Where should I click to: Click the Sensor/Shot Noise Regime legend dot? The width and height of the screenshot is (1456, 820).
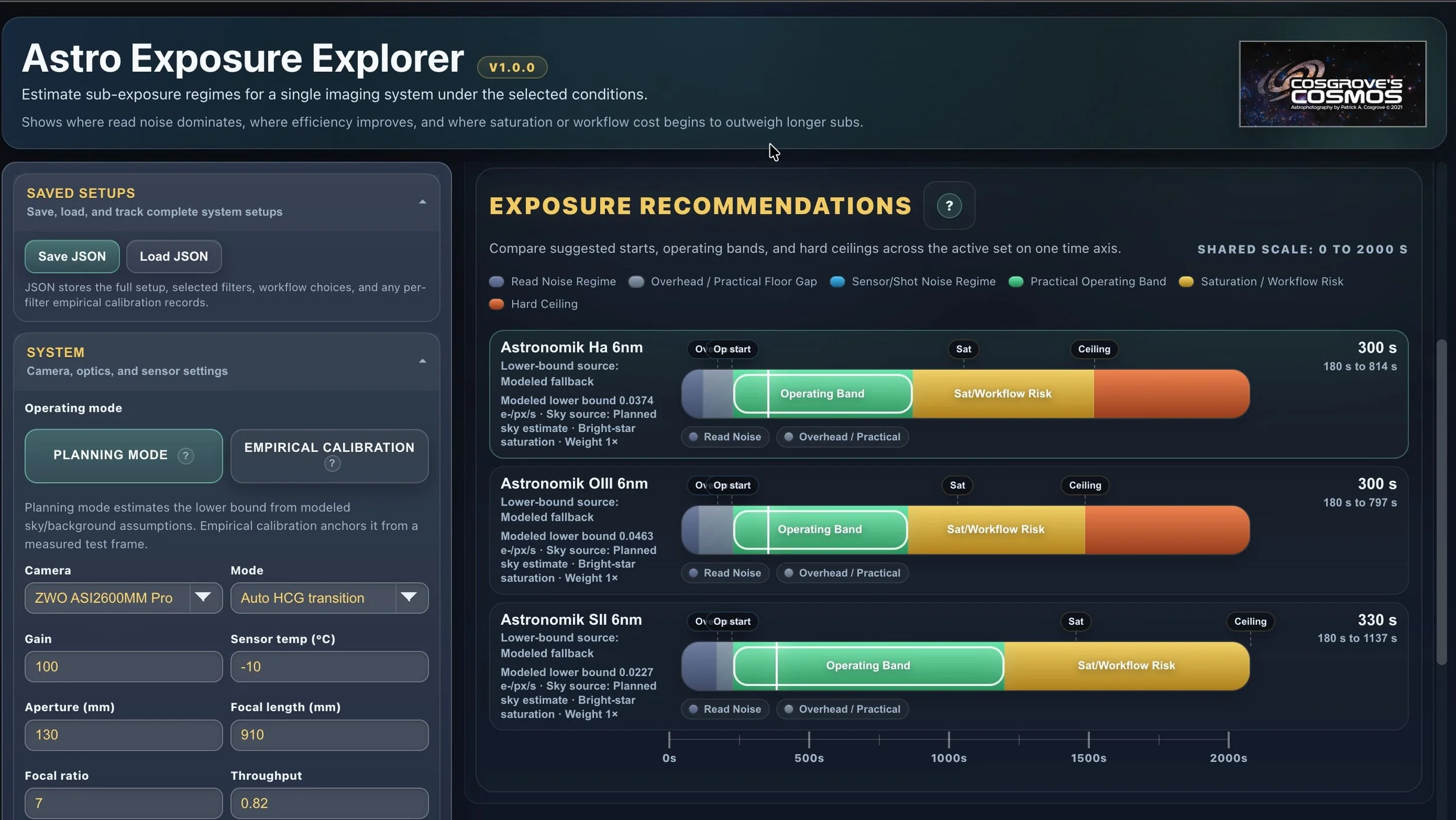click(x=837, y=282)
